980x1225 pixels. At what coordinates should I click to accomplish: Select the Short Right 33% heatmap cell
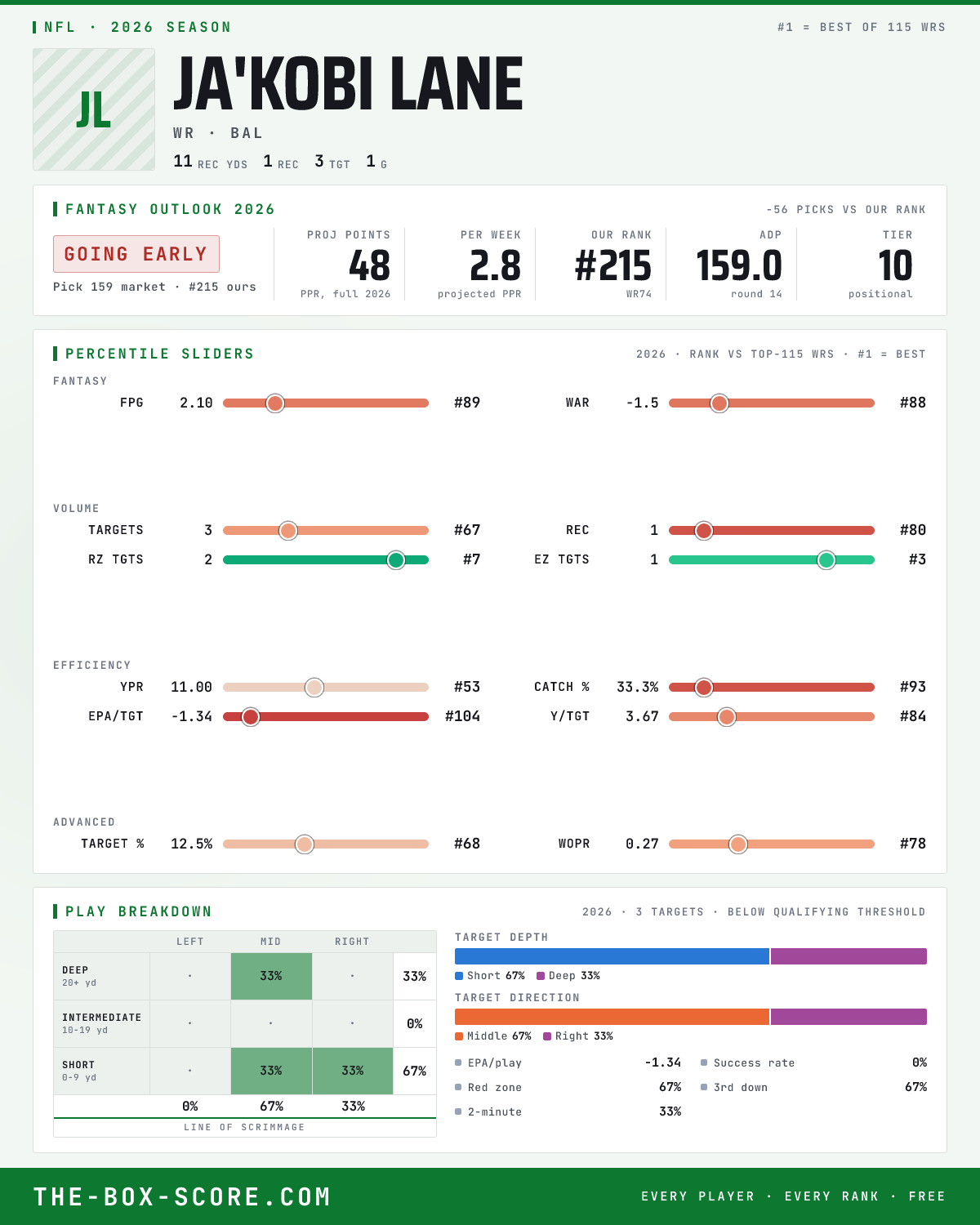(353, 1071)
